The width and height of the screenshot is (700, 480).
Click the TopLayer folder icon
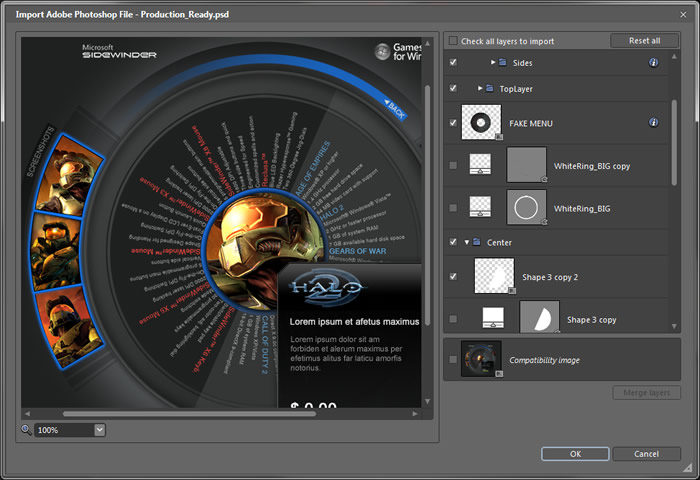[490, 88]
